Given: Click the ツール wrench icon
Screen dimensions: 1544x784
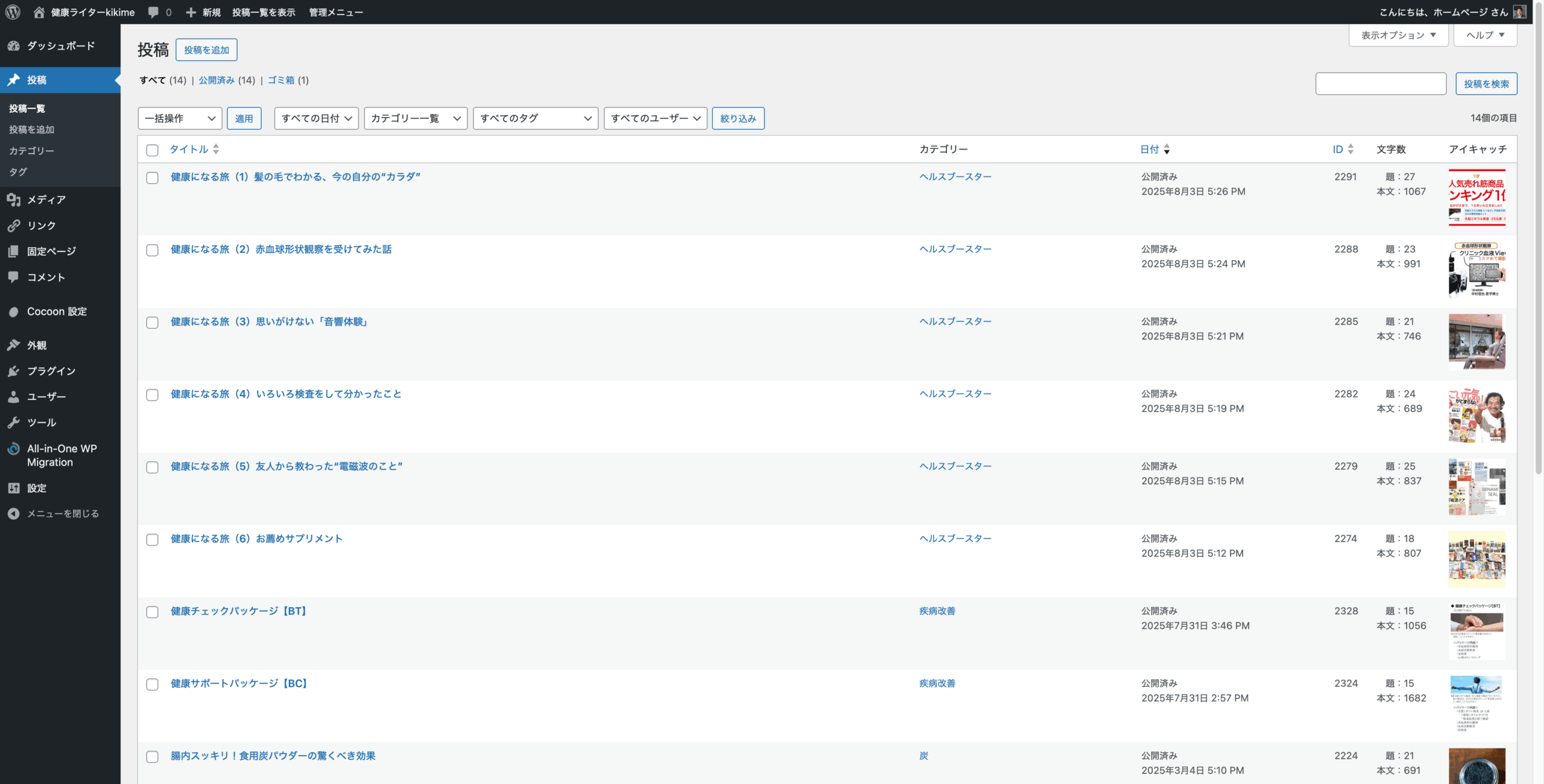Looking at the screenshot, I should coord(13,423).
